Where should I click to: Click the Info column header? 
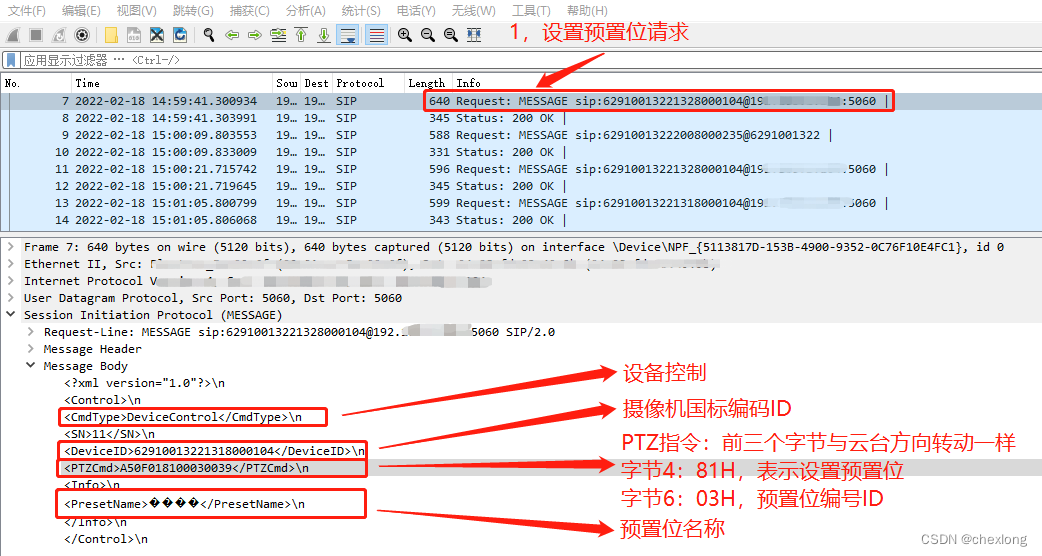(747, 83)
